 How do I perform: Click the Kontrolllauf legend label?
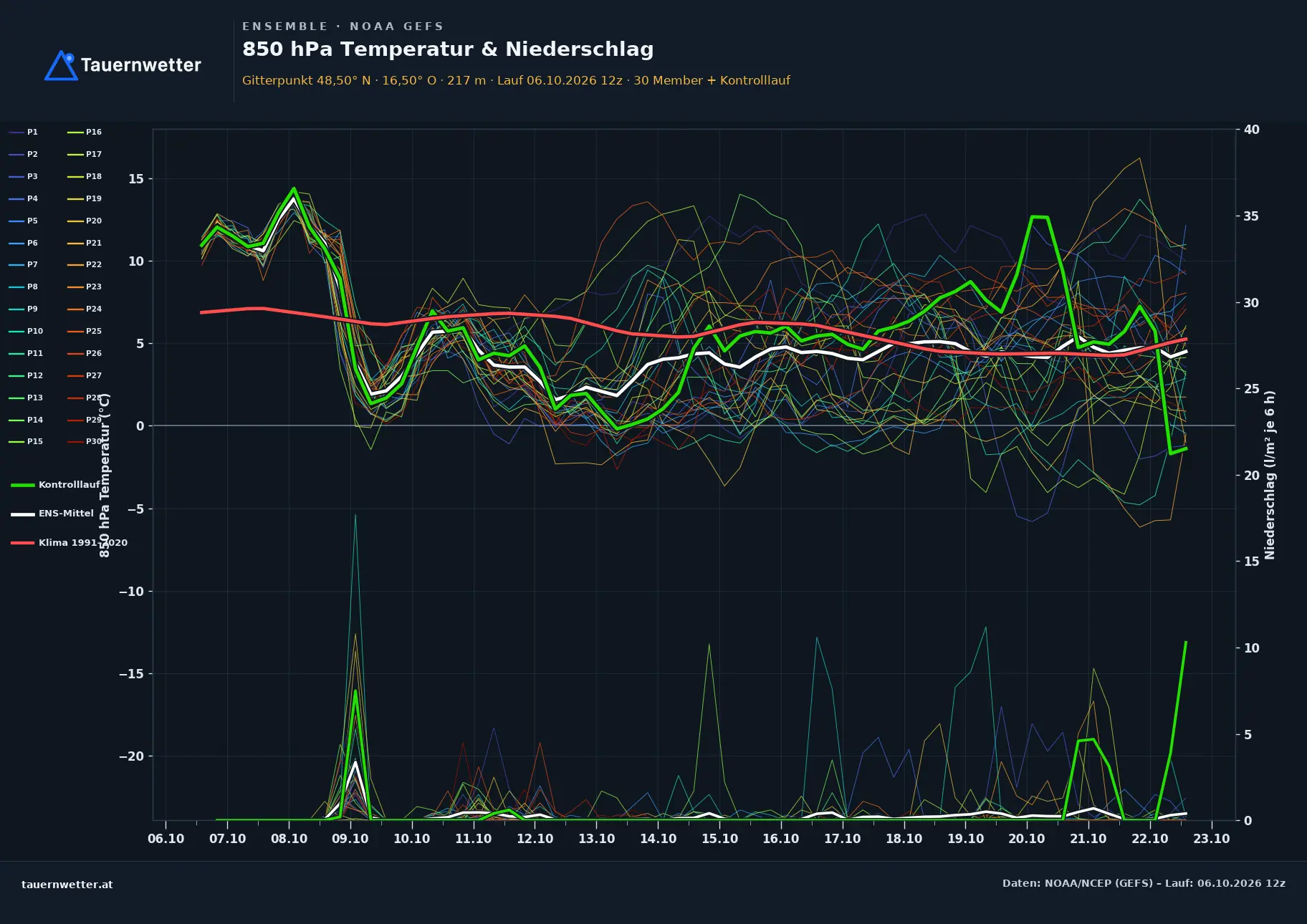click(70, 485)
